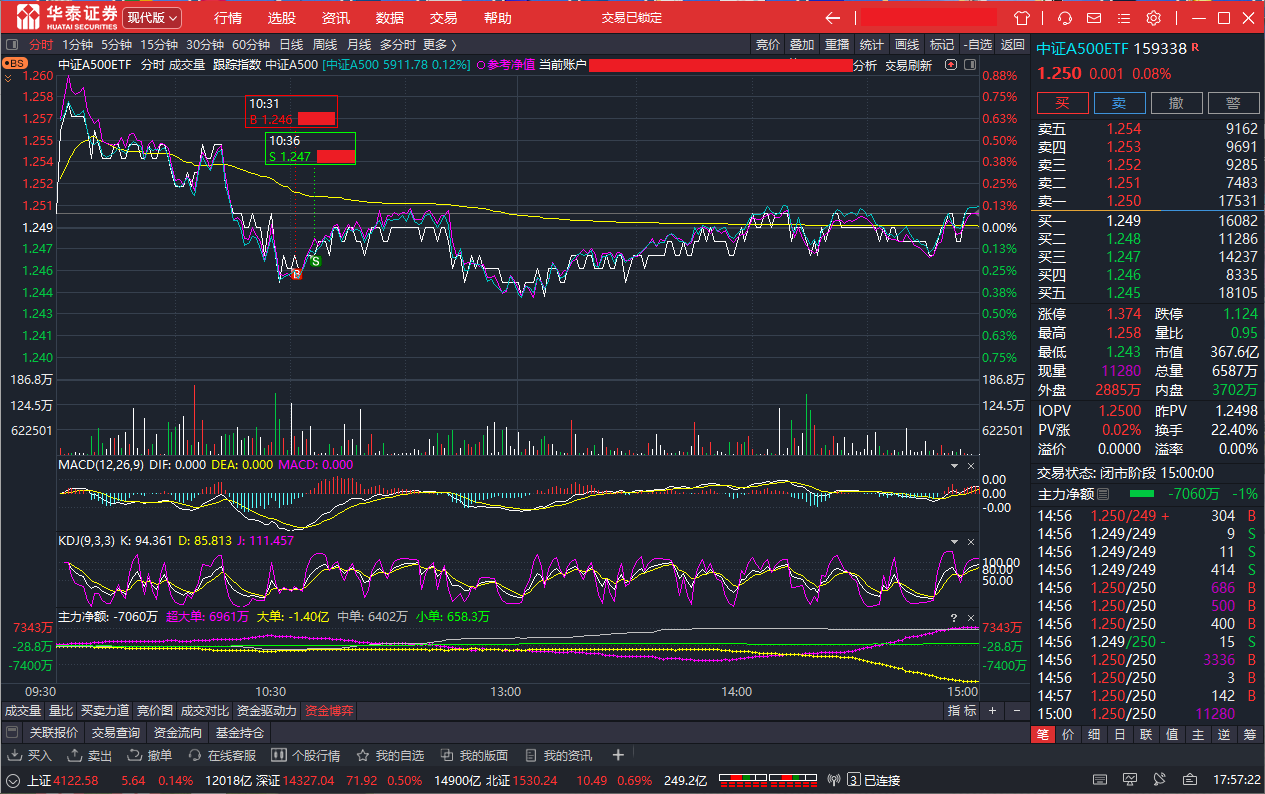Toggle the BS trade markers switch
Screen dimensions: 1265x794
pyautogui.click(x=15, y=64)
